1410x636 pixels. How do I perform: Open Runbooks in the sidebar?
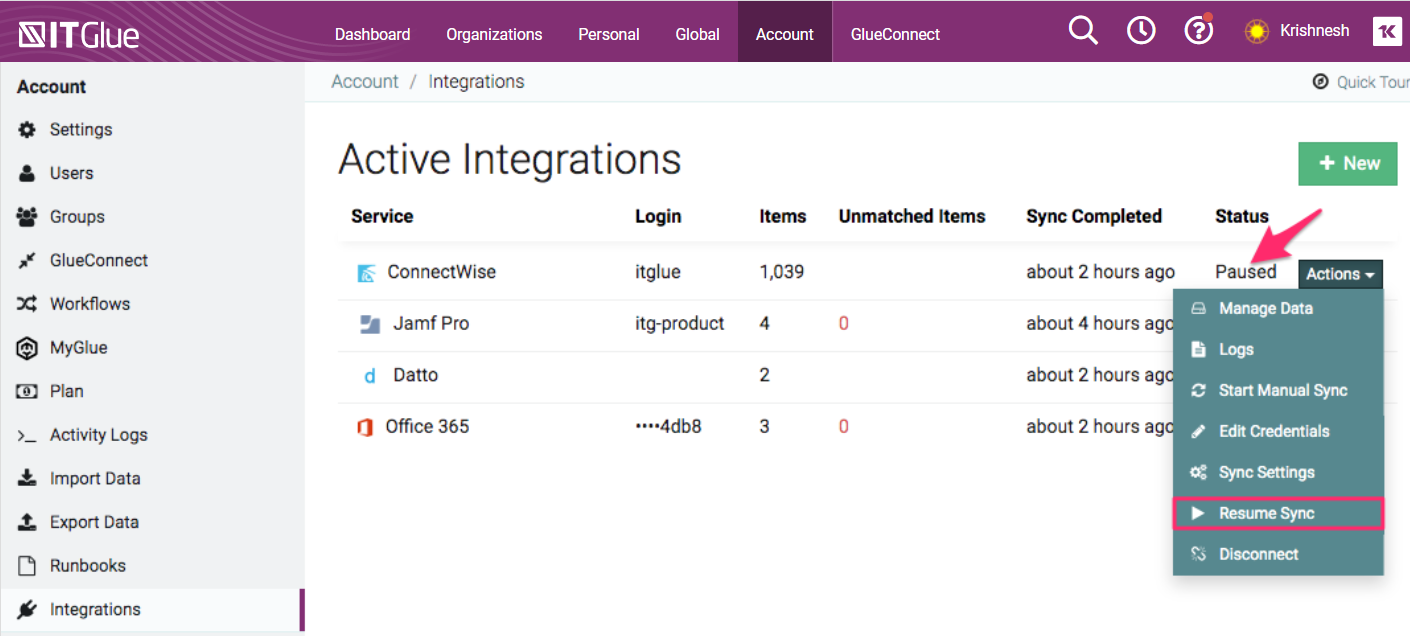point(88,565)
